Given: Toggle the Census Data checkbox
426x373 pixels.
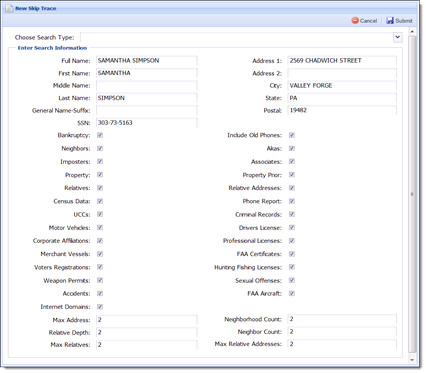Looking at the screenshot, I should tap(100, 201).
